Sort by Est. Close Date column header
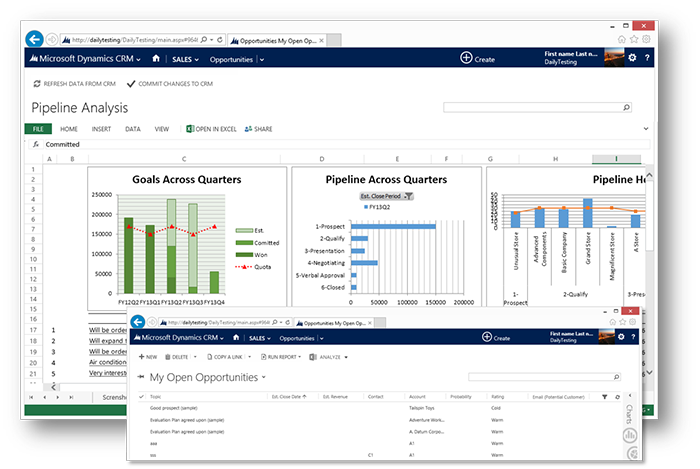Screen dimensions: 700x469 (x=289, y=396)
